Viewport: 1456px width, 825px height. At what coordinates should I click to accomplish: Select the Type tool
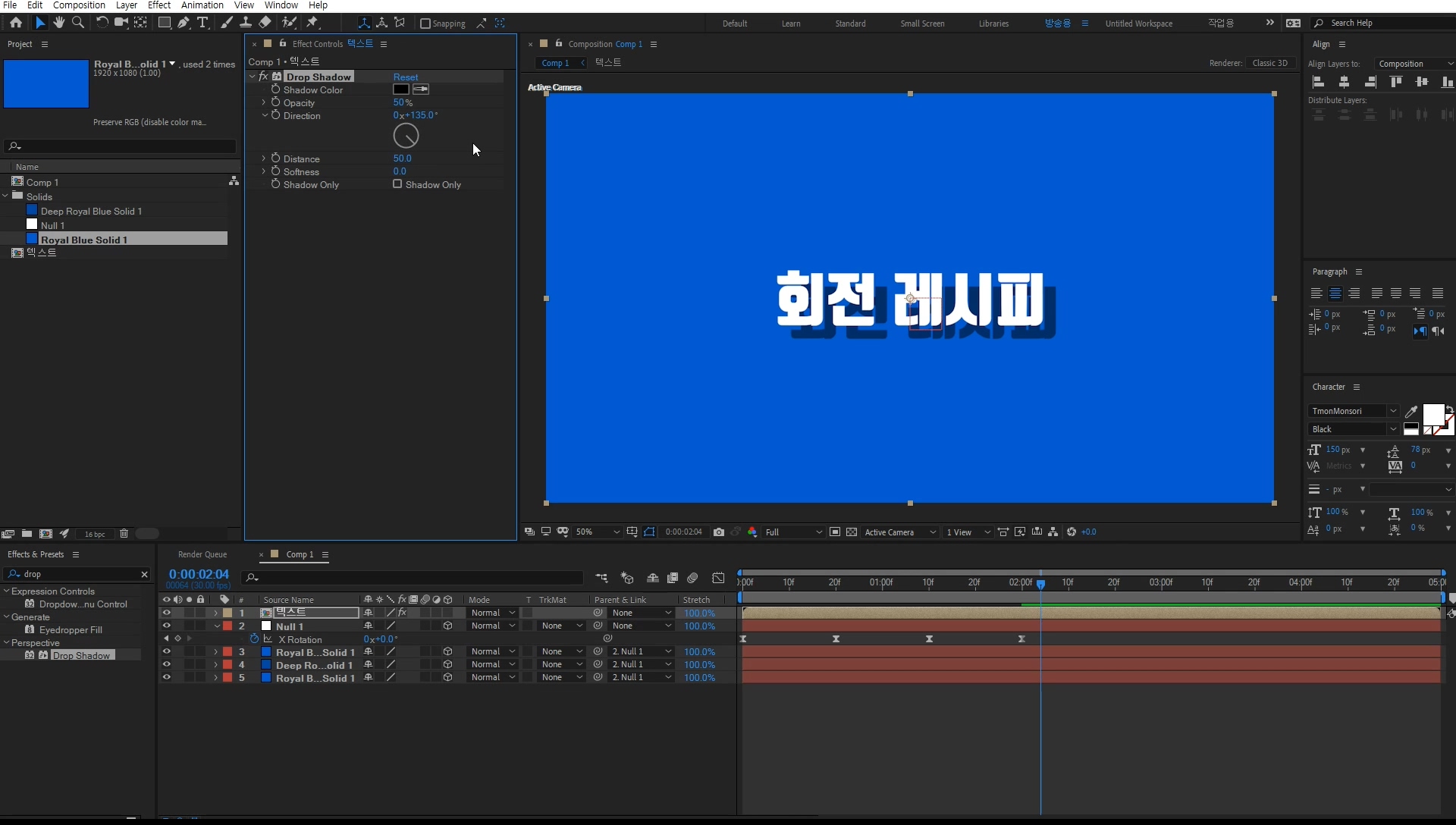coord(202,23)
